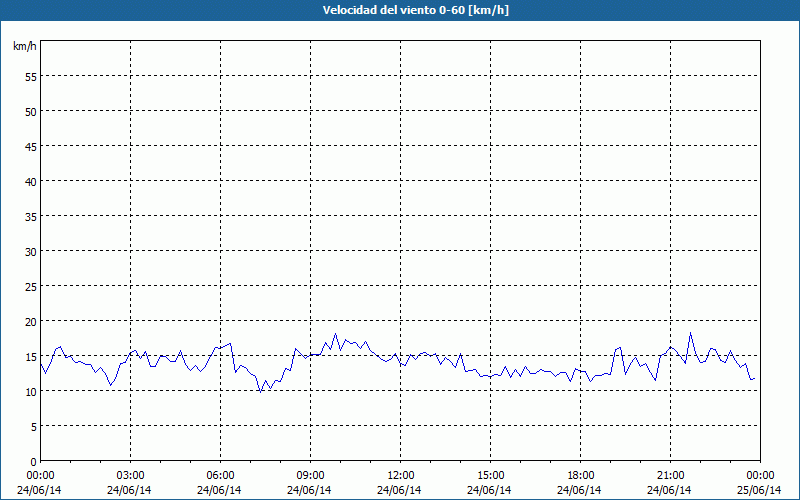Click the 21:00 time label
This screenshot has width=800, height=500.
(x=670, y=476)
